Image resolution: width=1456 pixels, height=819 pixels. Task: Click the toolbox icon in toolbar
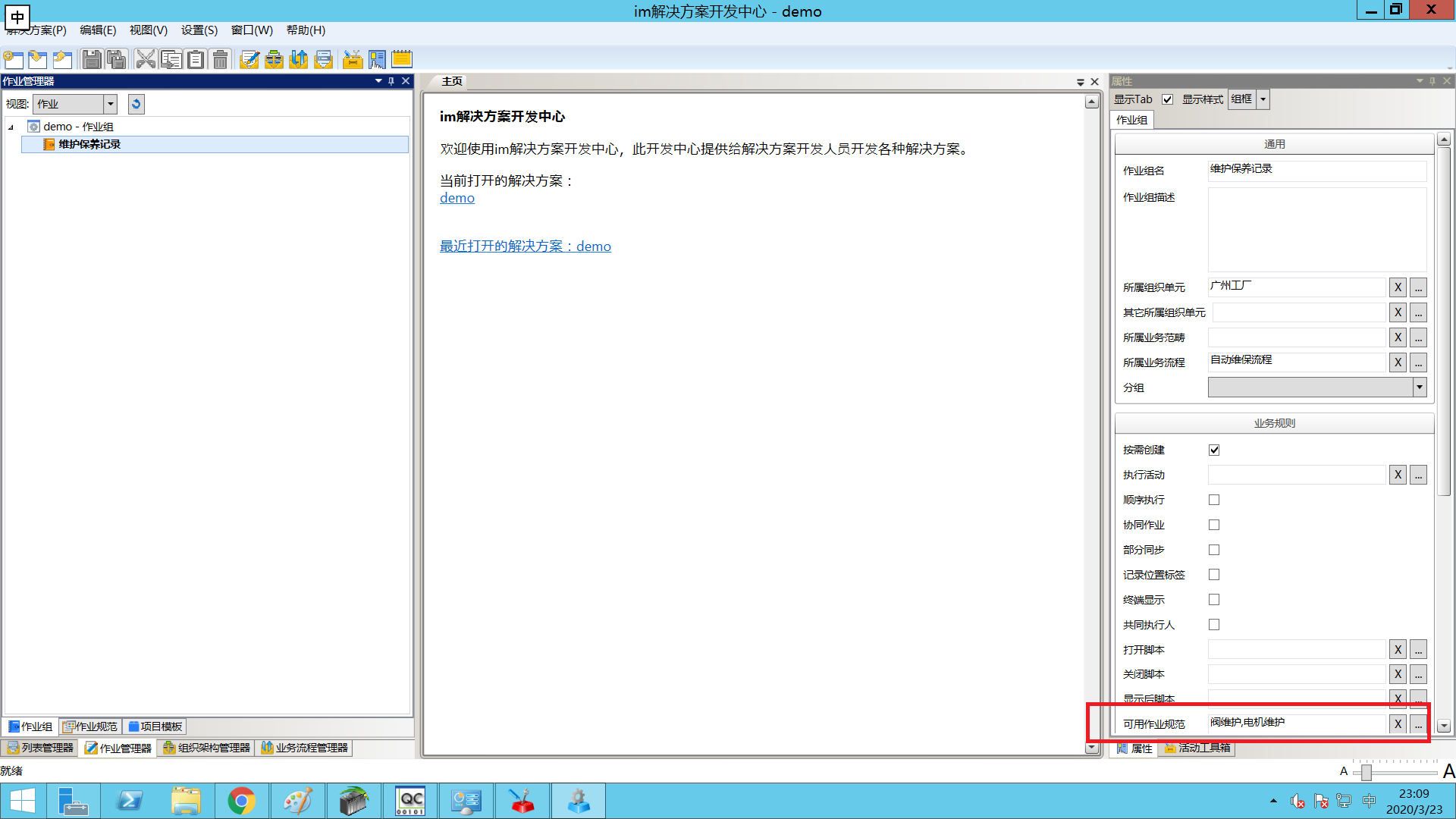pos(353,59)
